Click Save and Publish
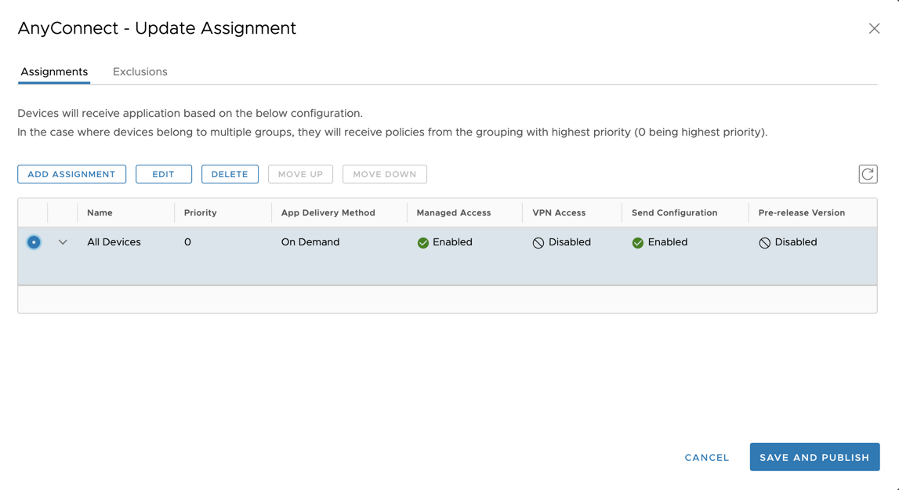Screen dimensions: 899x491 pyautogui.click(x=814, y=457)
